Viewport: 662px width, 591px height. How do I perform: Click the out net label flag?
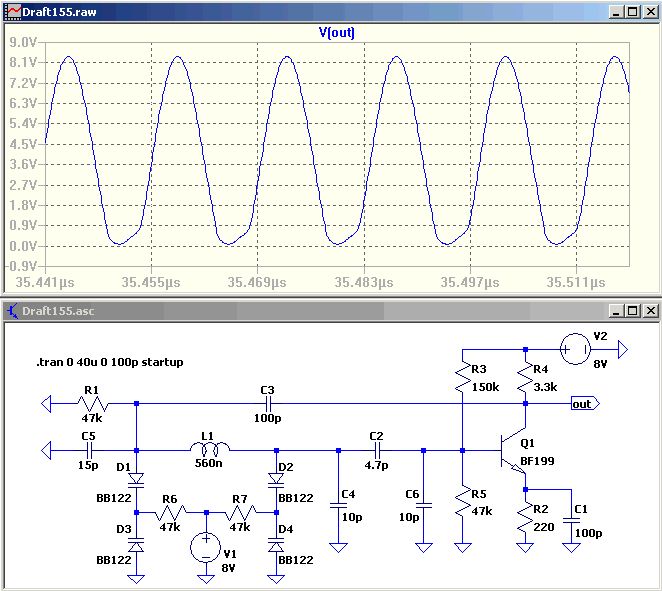585,404
